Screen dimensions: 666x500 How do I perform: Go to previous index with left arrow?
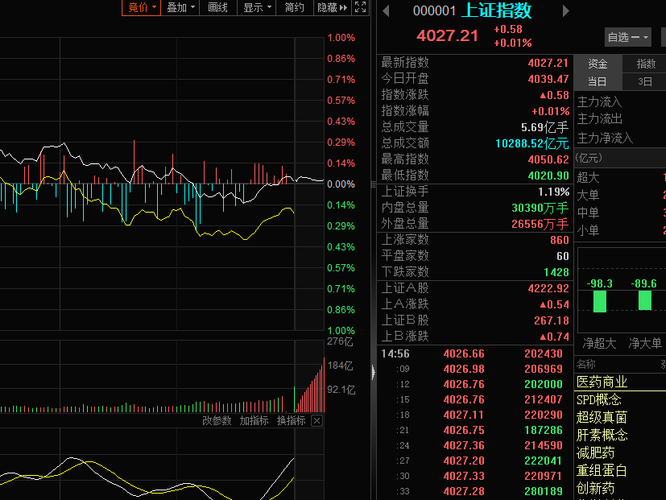tap(386, 11)
